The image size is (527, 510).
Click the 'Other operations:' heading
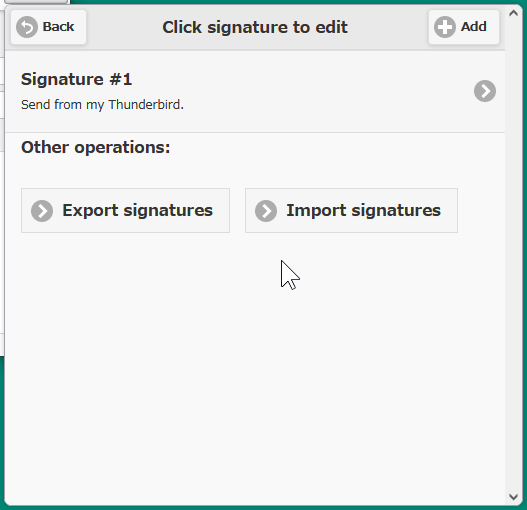click(x=96, y=147)
